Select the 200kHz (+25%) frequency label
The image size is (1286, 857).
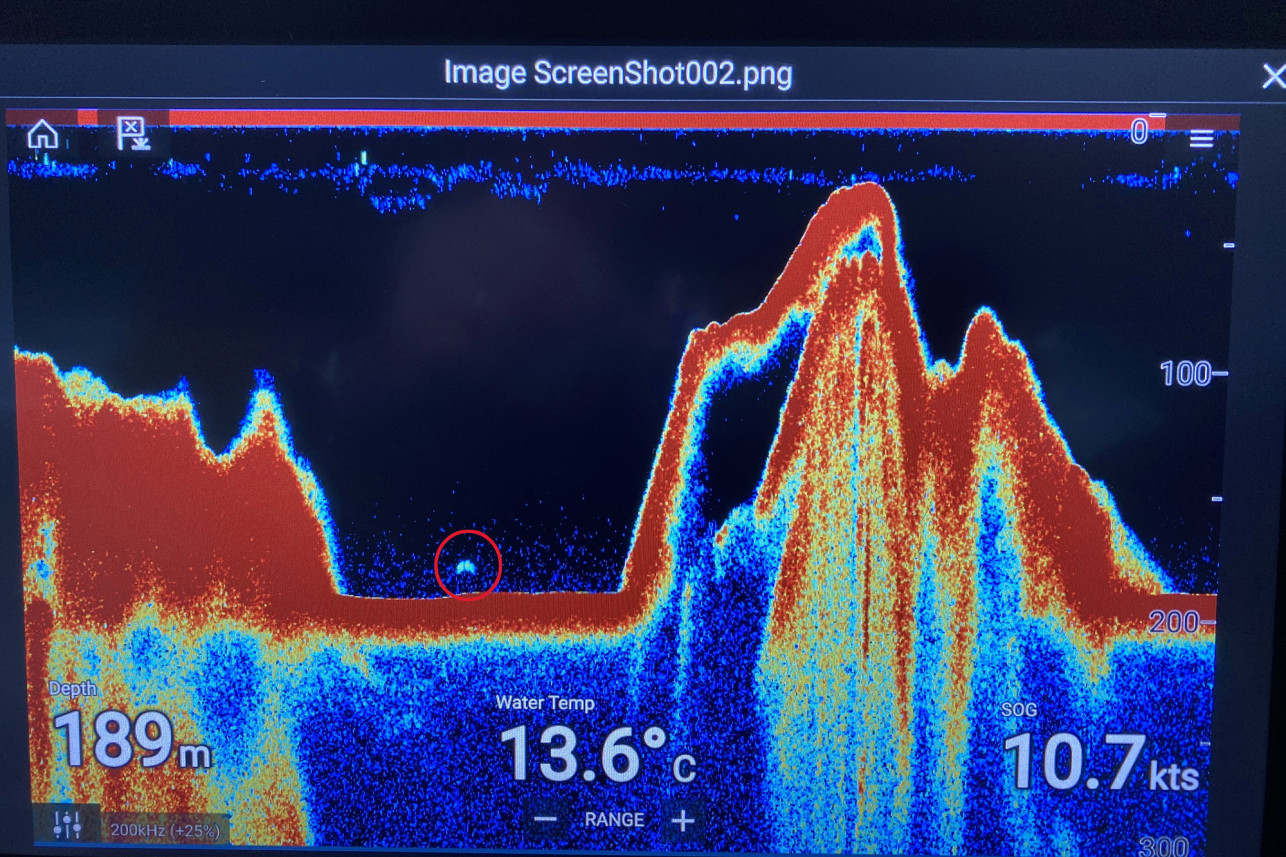pyautogui.click(x=165, y=829)
